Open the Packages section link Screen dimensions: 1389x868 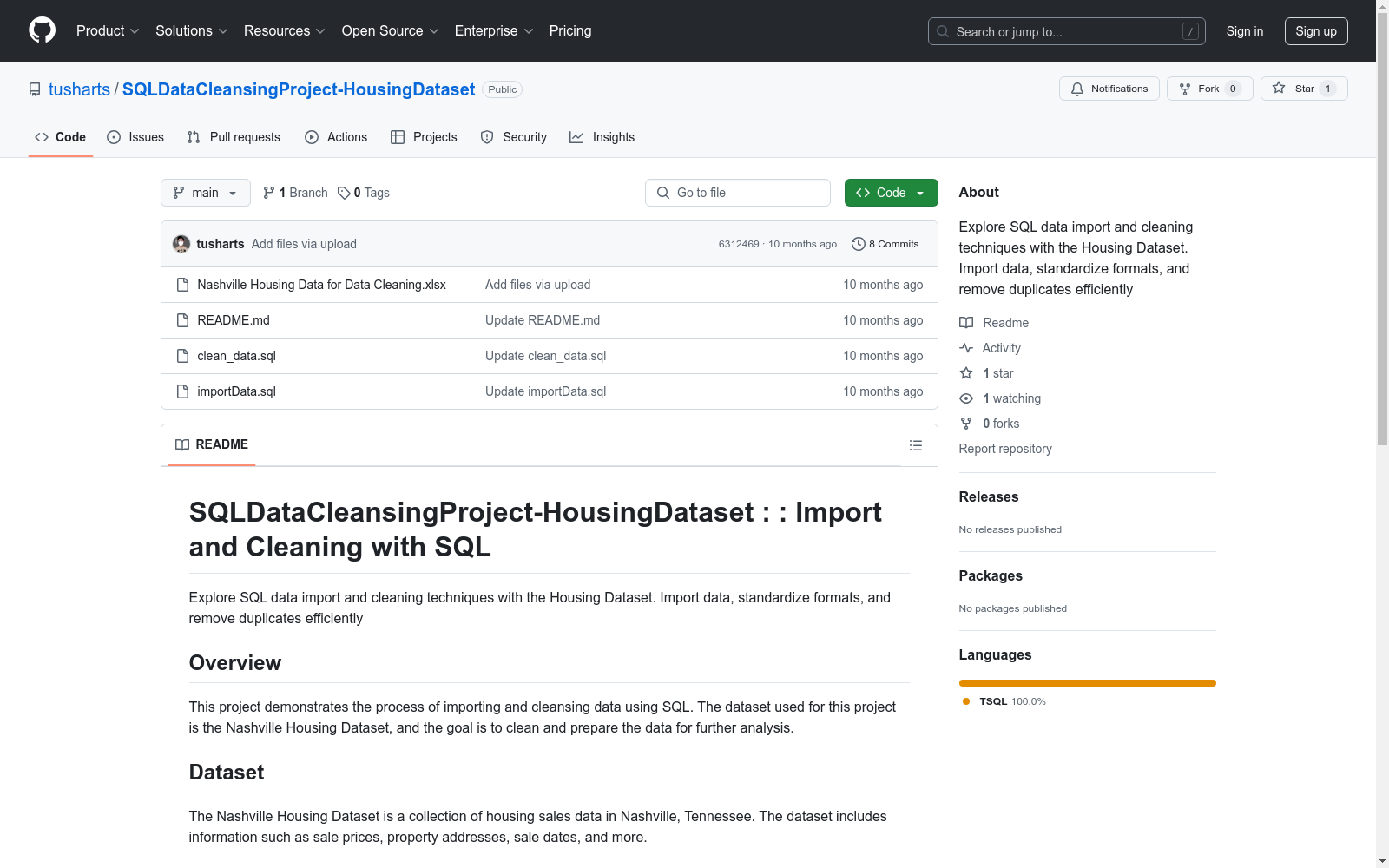(991, 575)
